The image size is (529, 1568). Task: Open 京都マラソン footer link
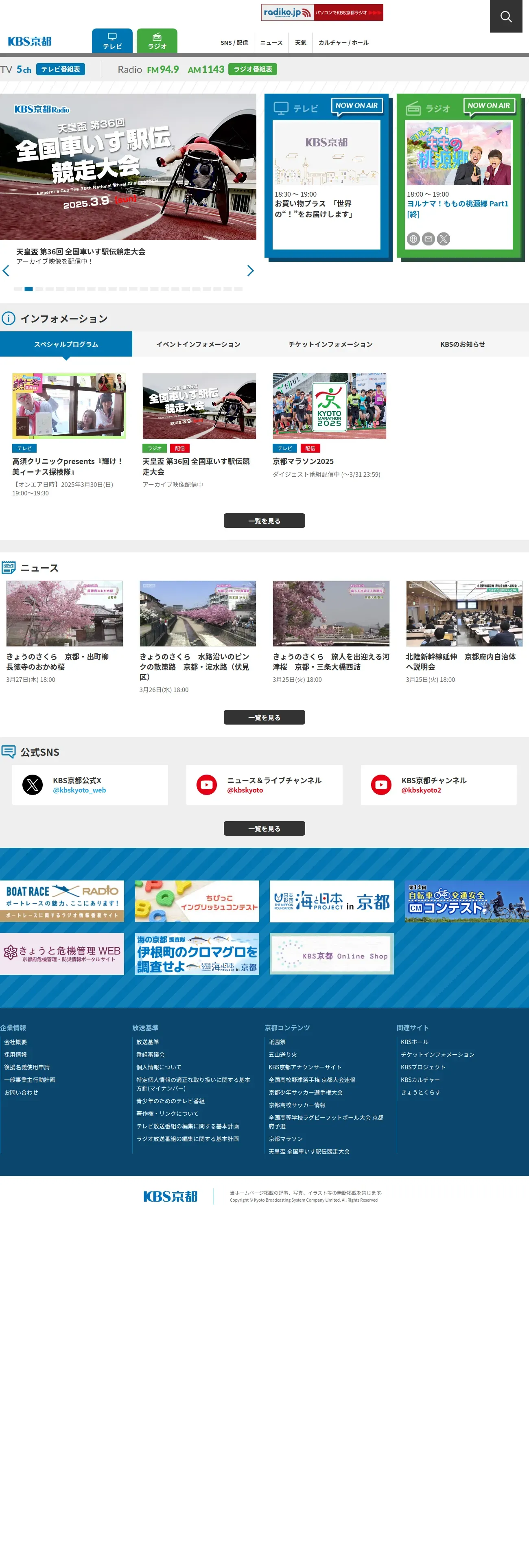coord(286,1139)
